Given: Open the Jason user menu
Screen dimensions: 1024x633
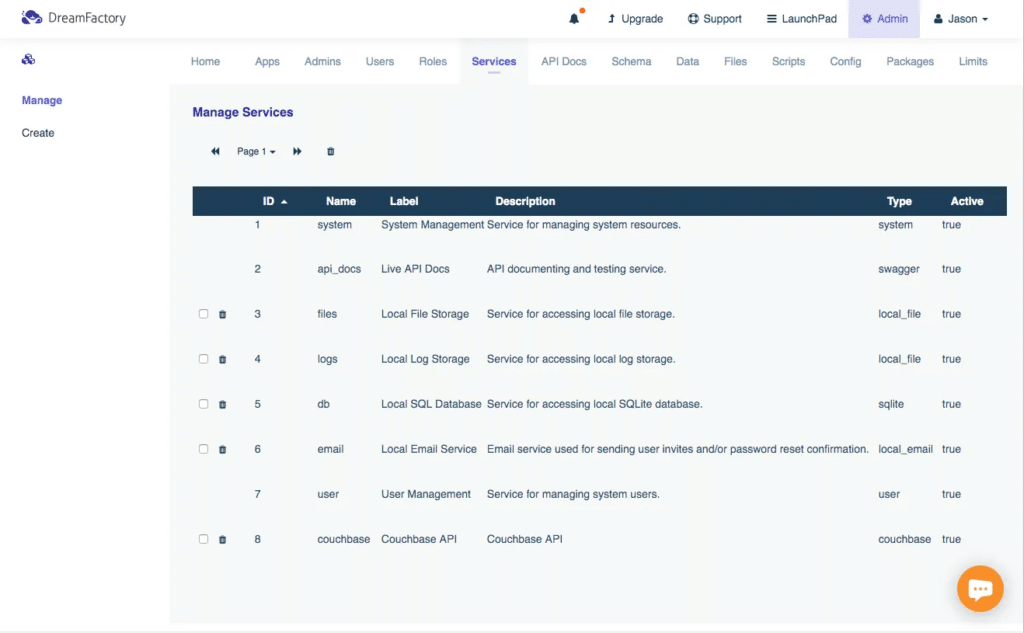Looking at the screenshot, I should pos(959,18).
